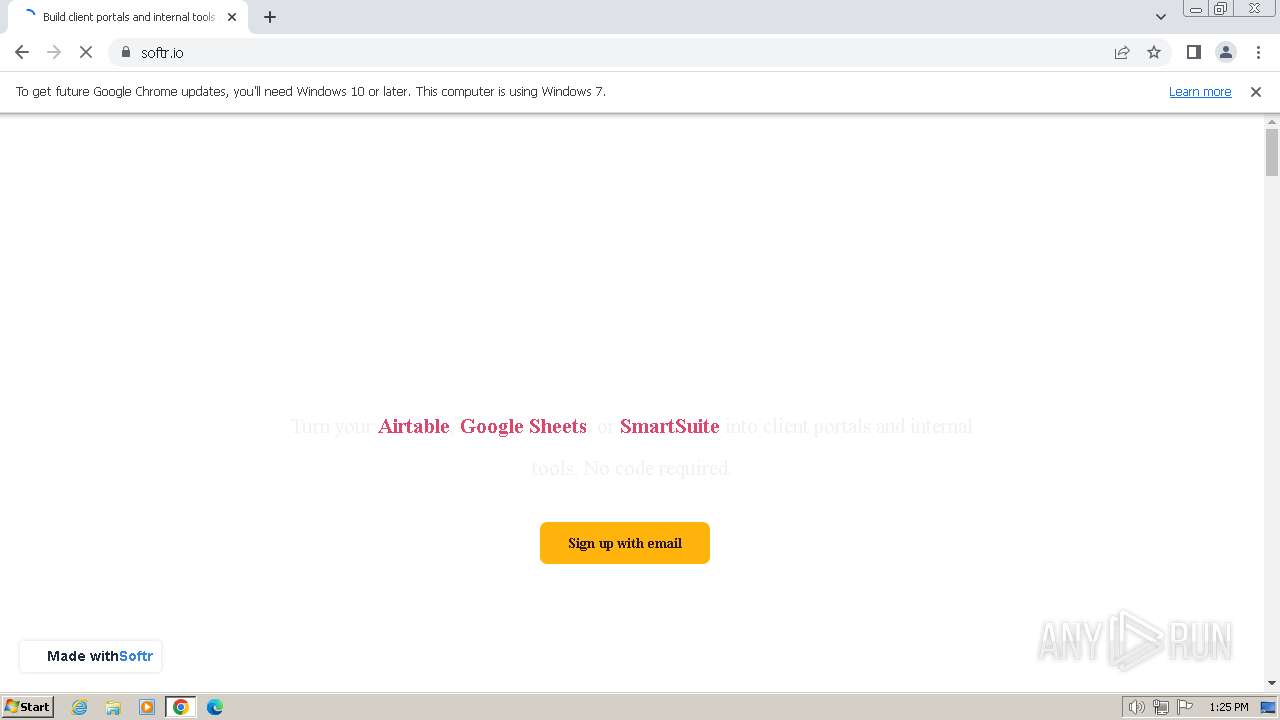
Task: Click scrollbar down arrow
Action: 1272,683
